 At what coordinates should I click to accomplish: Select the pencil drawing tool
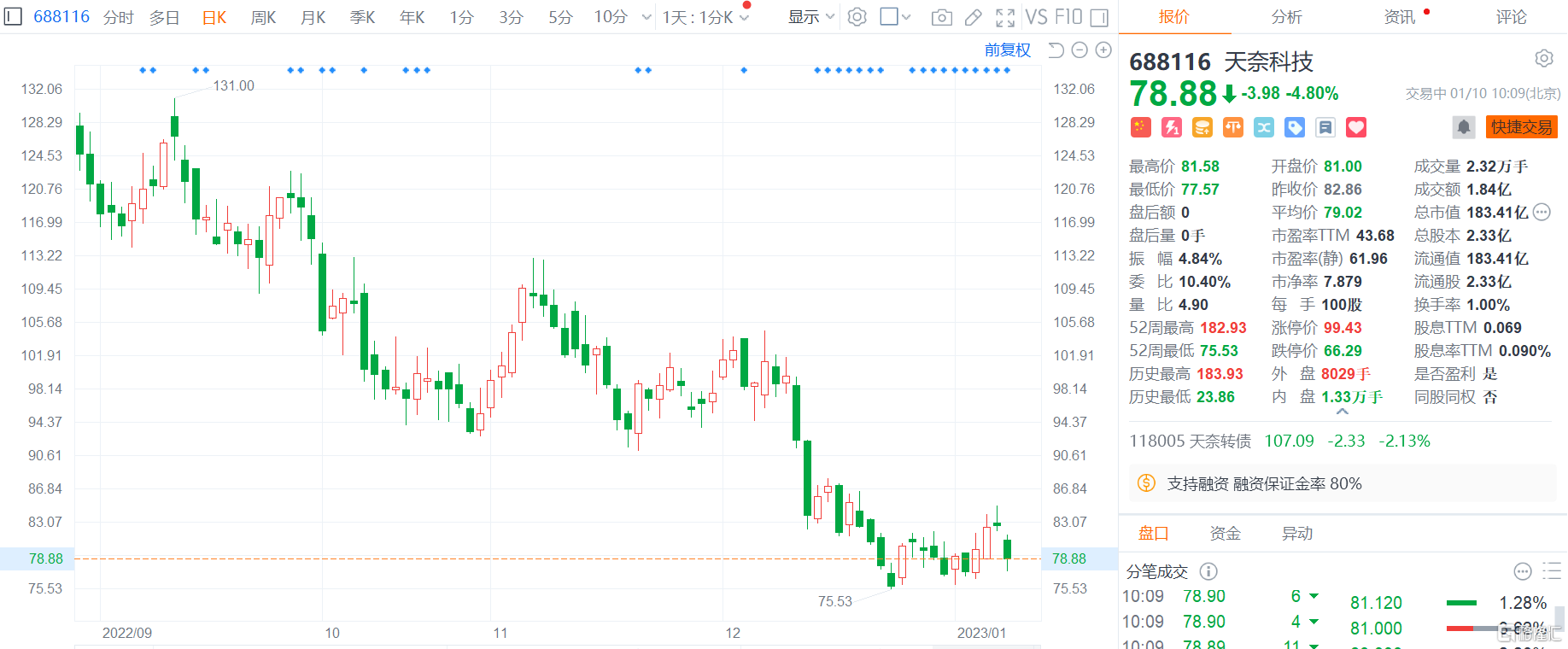point(973,17)
